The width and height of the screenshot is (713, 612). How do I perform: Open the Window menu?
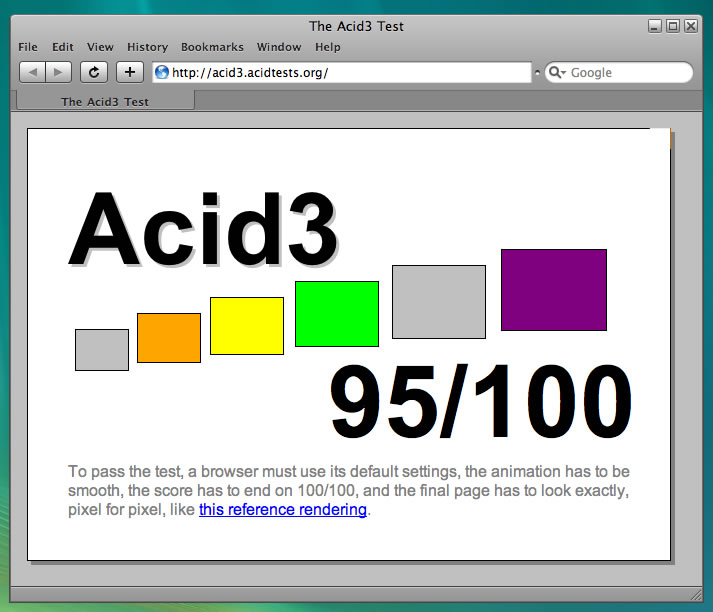point(279,47)
